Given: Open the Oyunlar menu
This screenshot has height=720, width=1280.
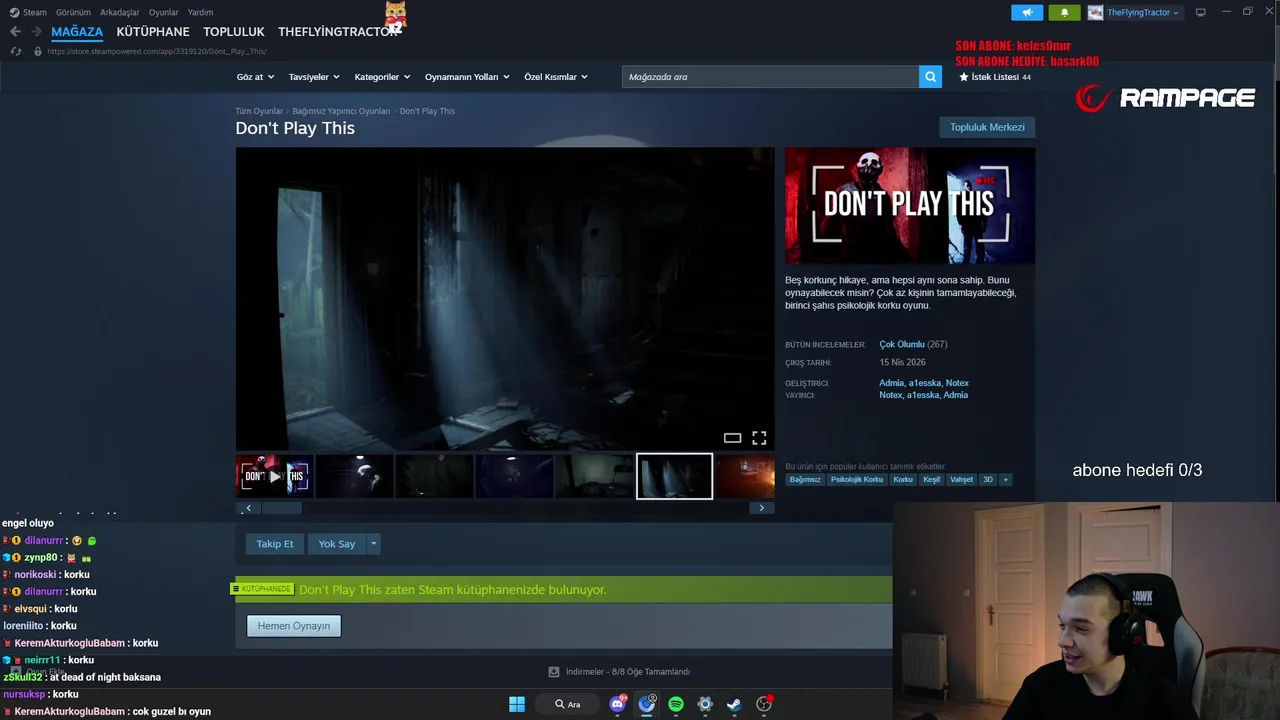Looking at the screenshot, I should click(163, 12).
